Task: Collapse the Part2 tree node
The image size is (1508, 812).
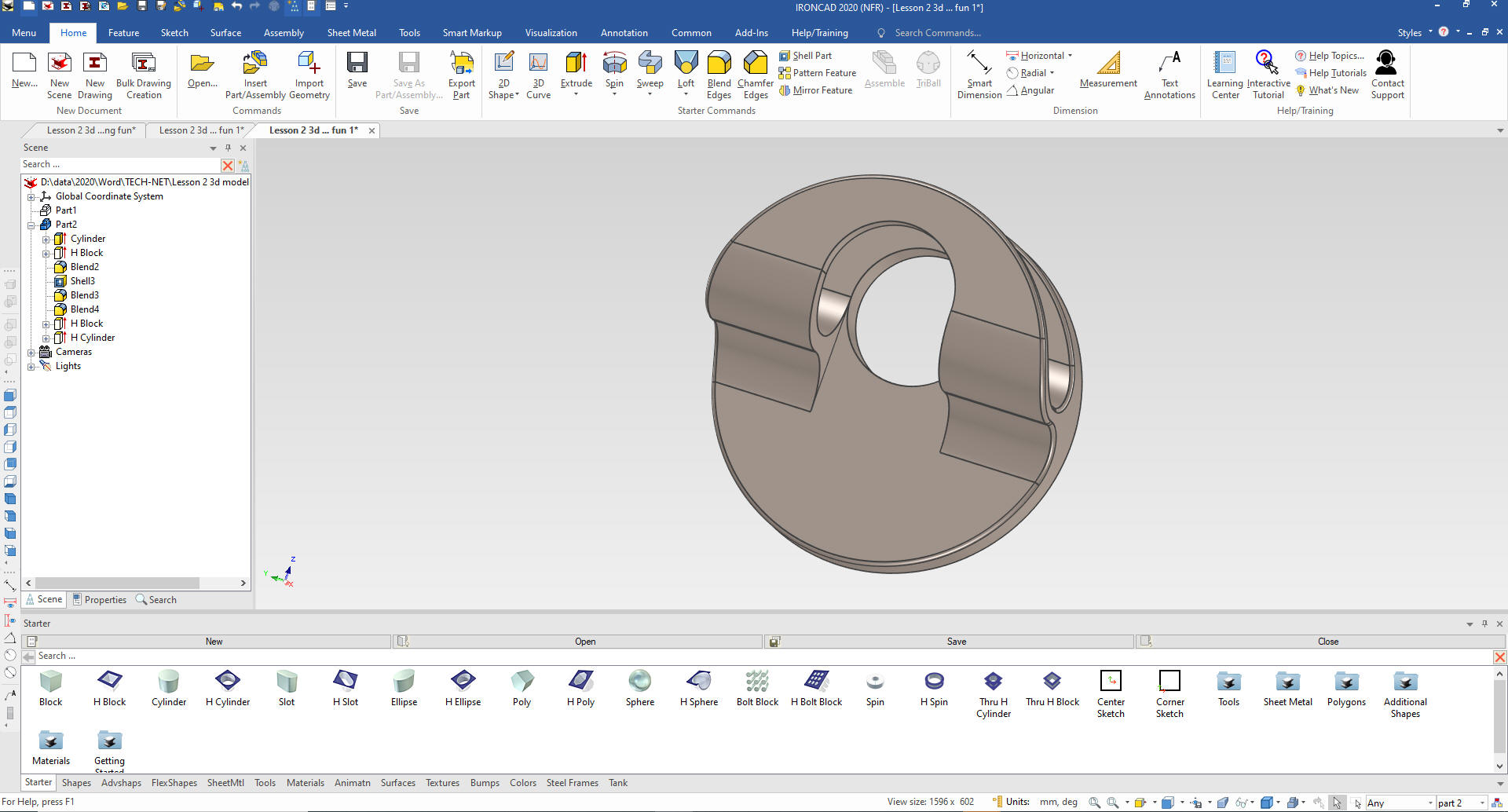Action: [x=31, y=225]
